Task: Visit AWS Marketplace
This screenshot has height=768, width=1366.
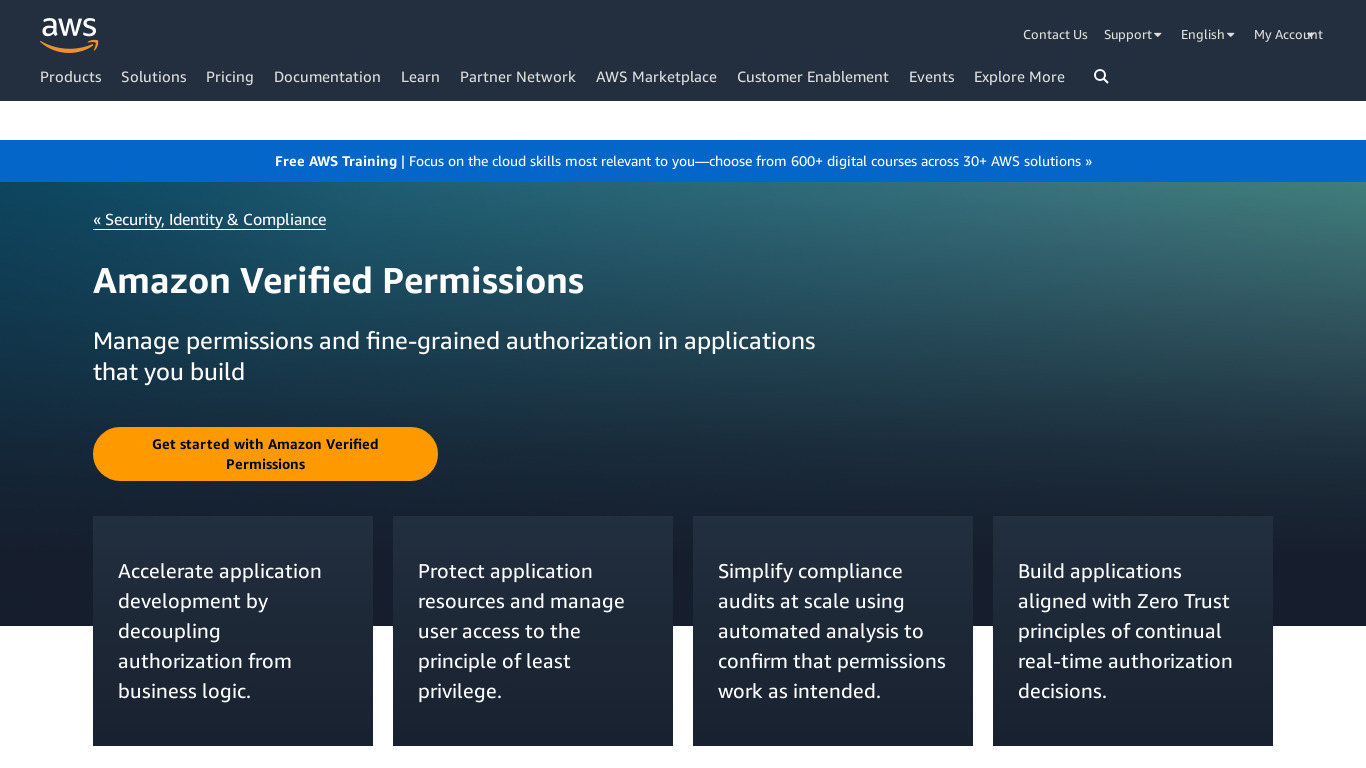Action: point(656,77)
